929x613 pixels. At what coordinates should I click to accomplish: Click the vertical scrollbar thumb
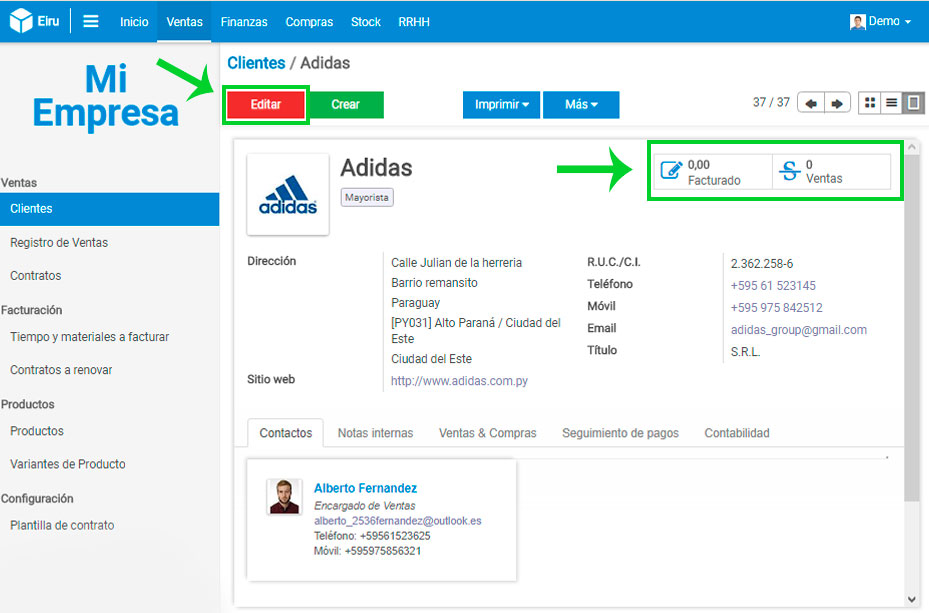911,328
